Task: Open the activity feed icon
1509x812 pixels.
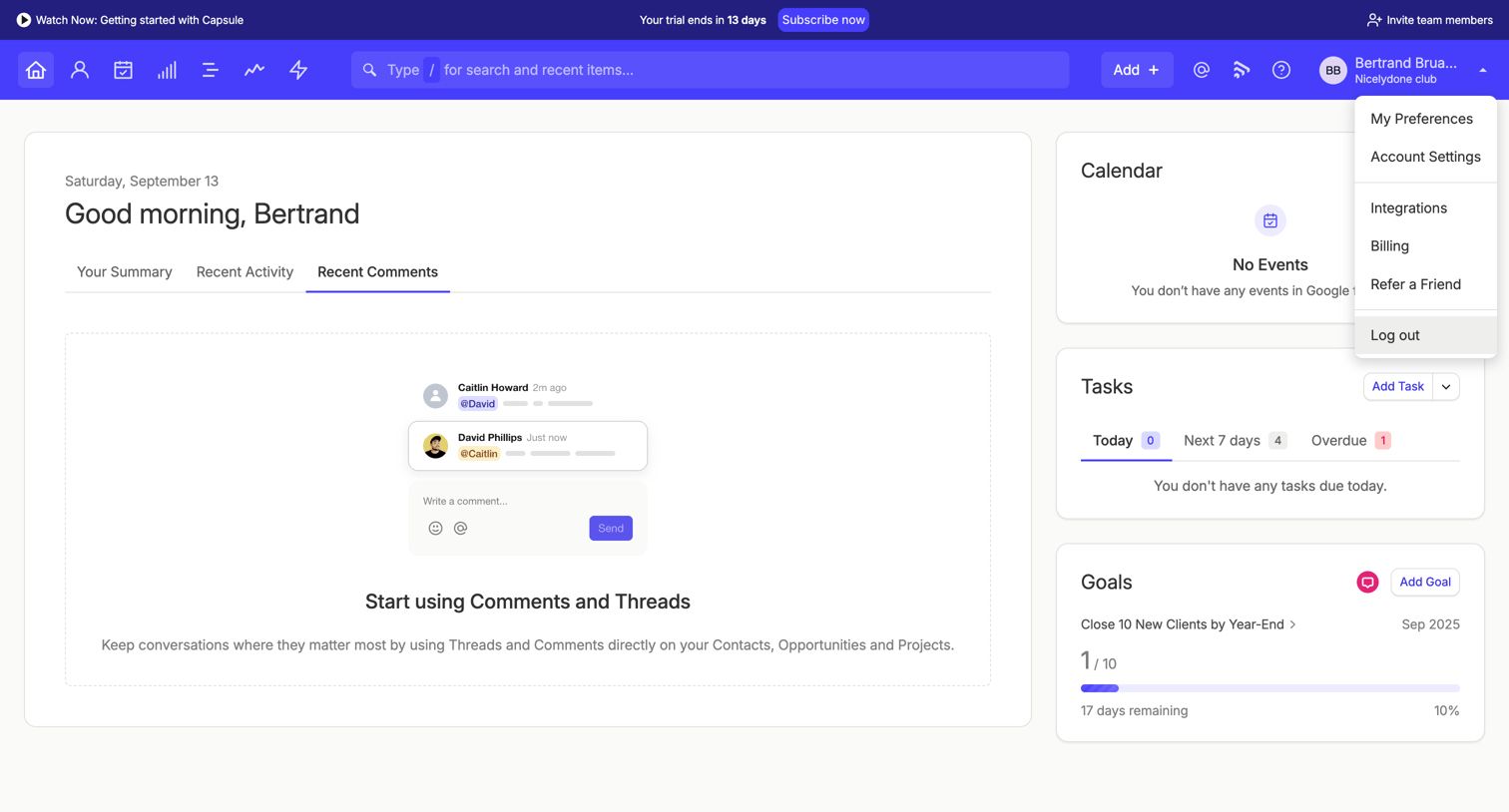Action: (1242, 70)
